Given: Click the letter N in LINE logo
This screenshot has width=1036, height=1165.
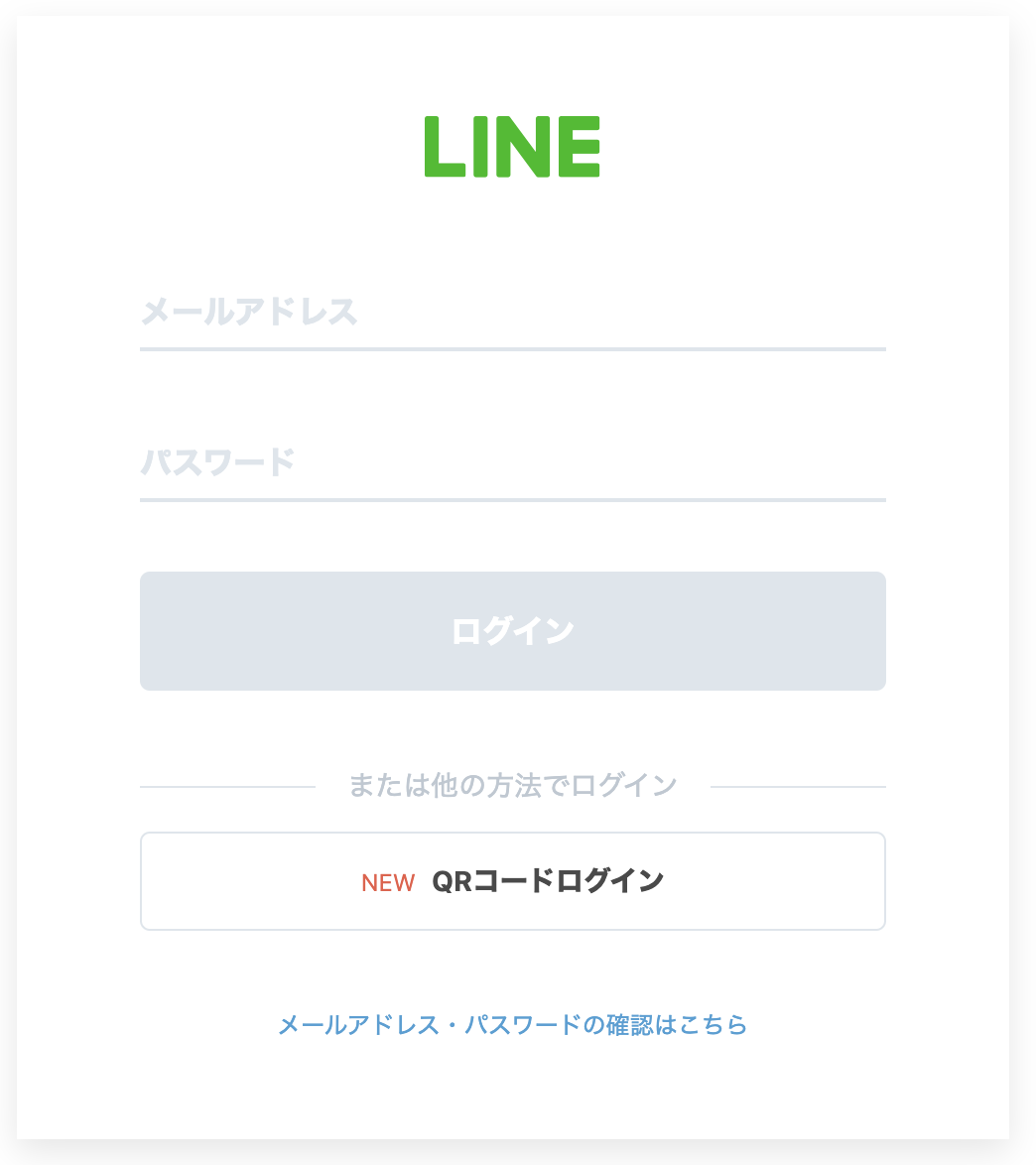Looking at the screenshot, I should click(x=524, y=147).
